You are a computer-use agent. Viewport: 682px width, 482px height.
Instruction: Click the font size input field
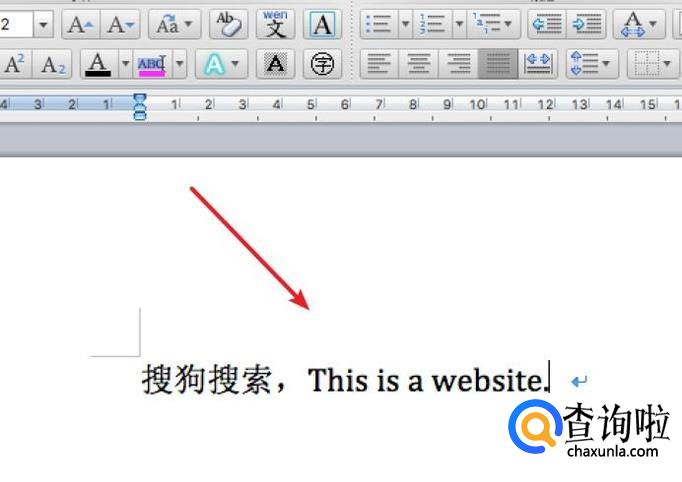[x=16, y=24]
